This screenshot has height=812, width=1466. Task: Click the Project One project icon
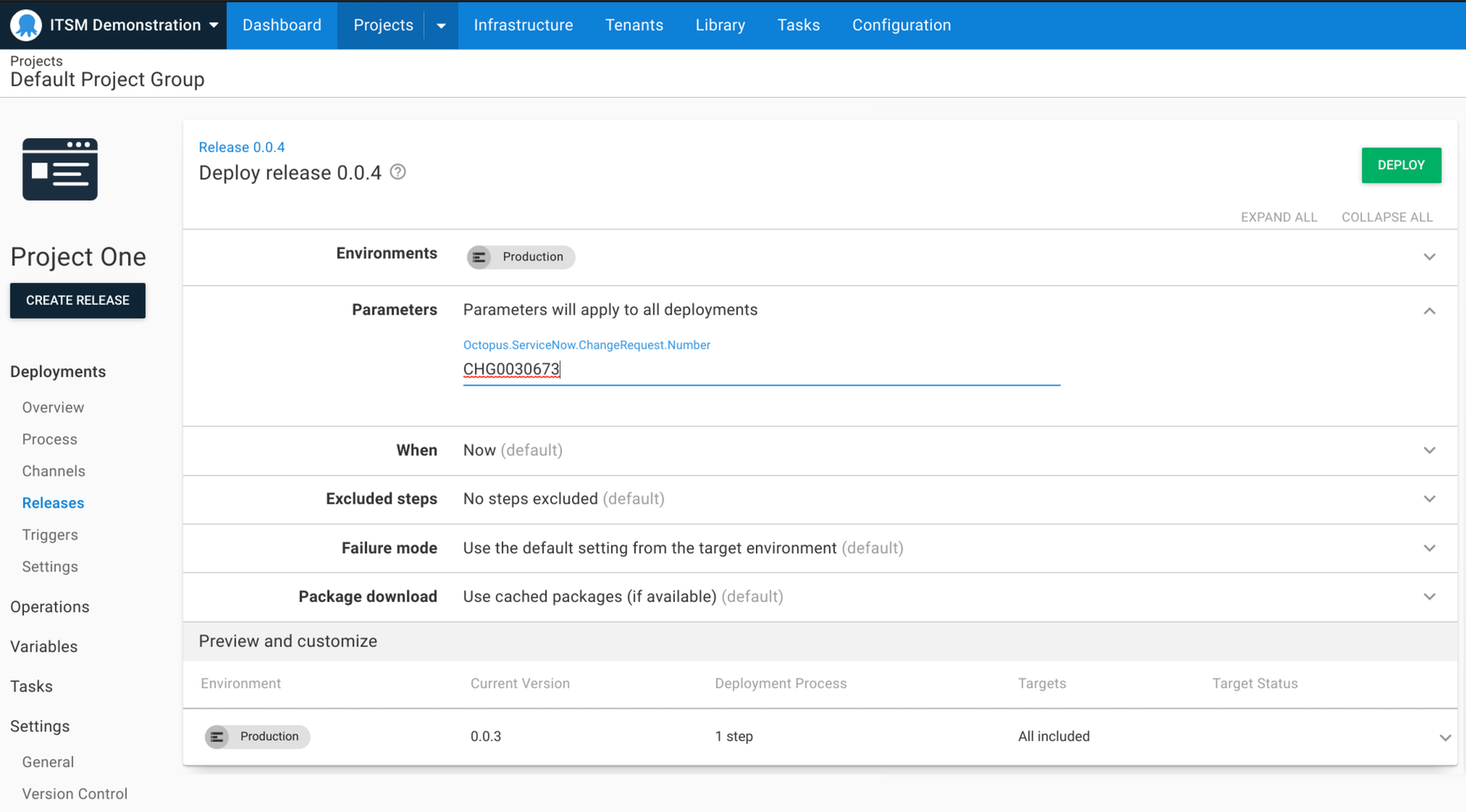click(60, 169)
